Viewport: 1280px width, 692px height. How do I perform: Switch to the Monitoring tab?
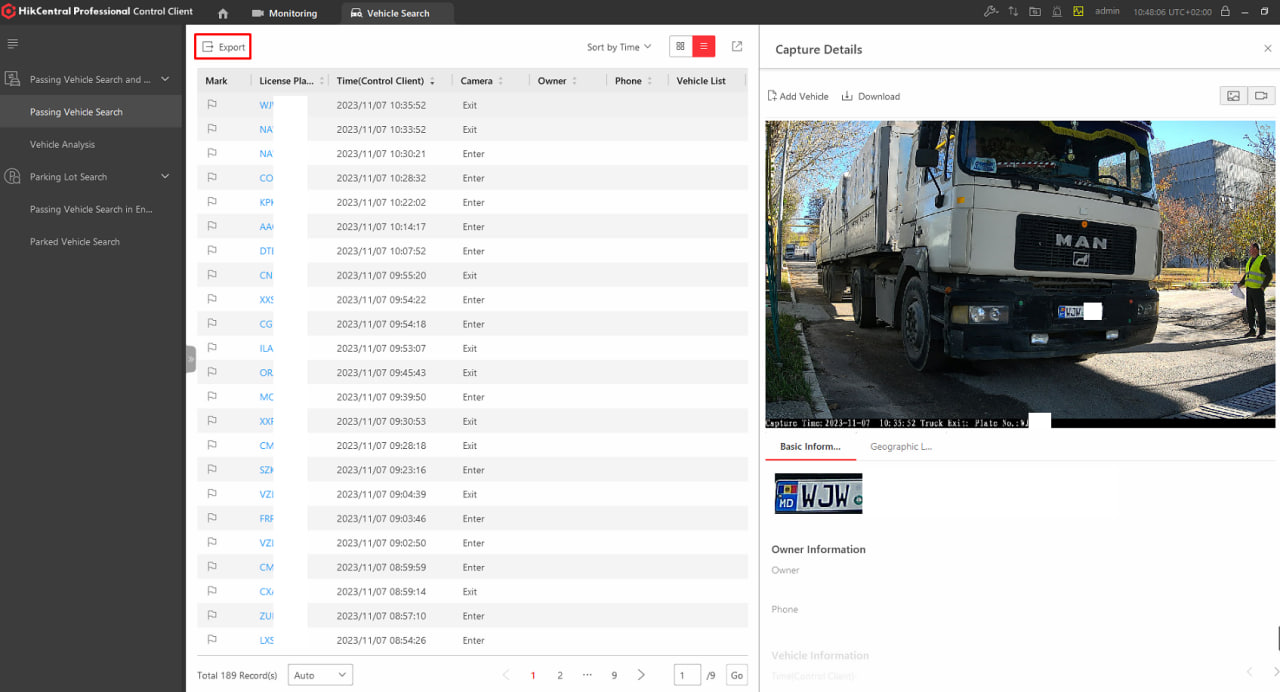coord(284,13)
